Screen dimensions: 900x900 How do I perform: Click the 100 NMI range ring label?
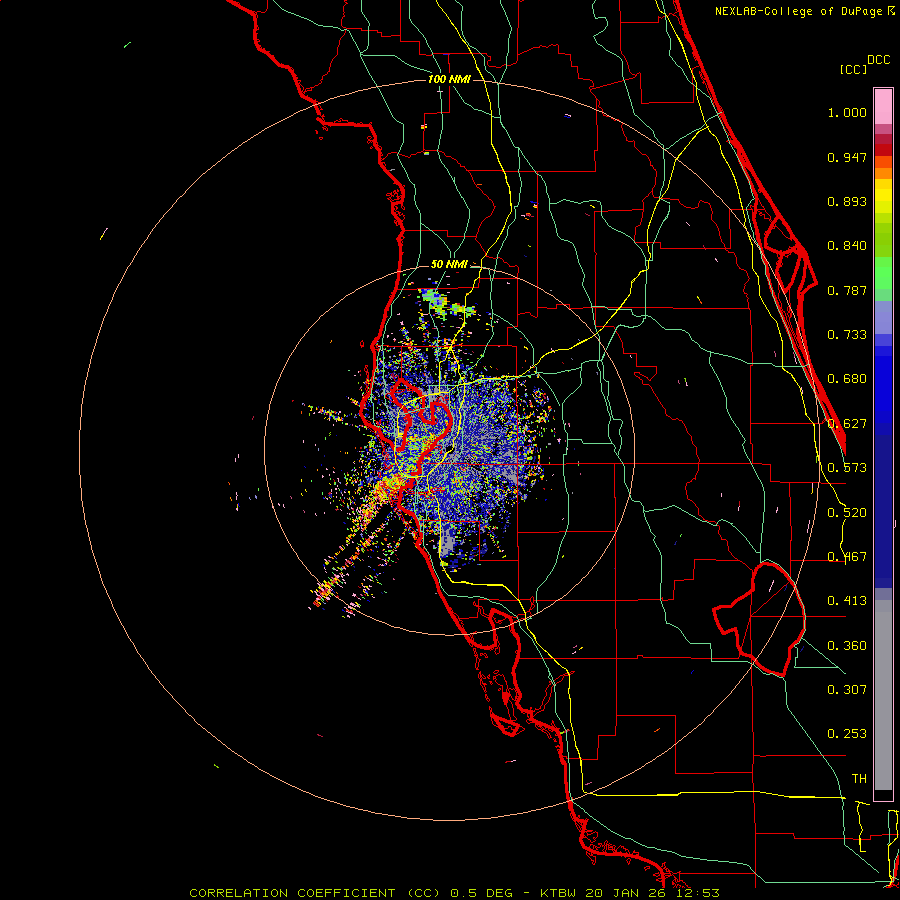449,79
